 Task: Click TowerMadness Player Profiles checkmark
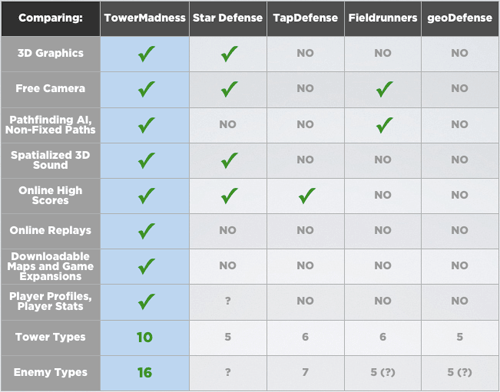point(146,301)
